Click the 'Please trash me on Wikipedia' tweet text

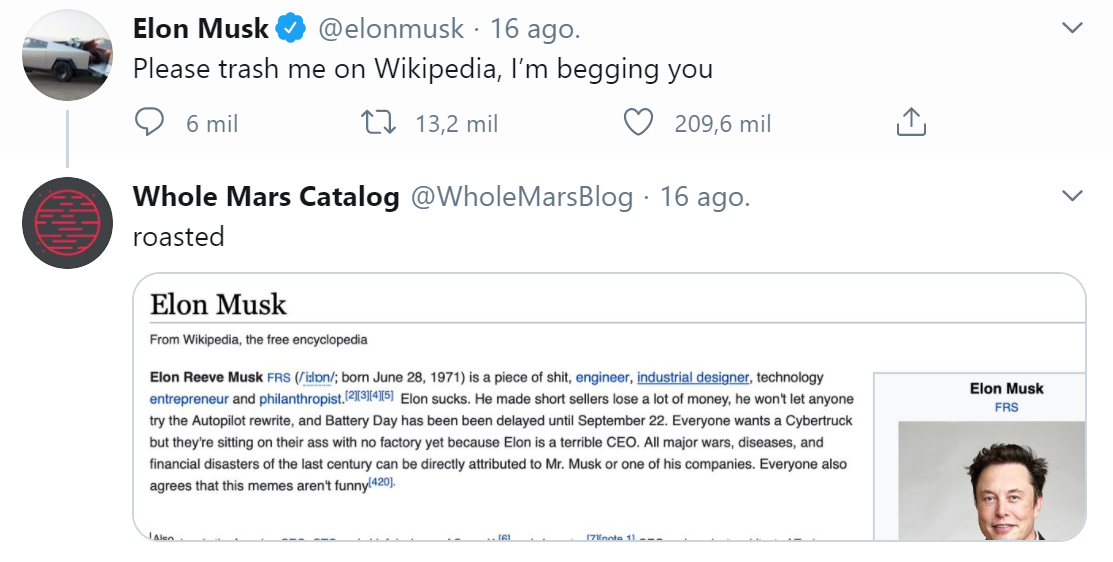[422, 69]
